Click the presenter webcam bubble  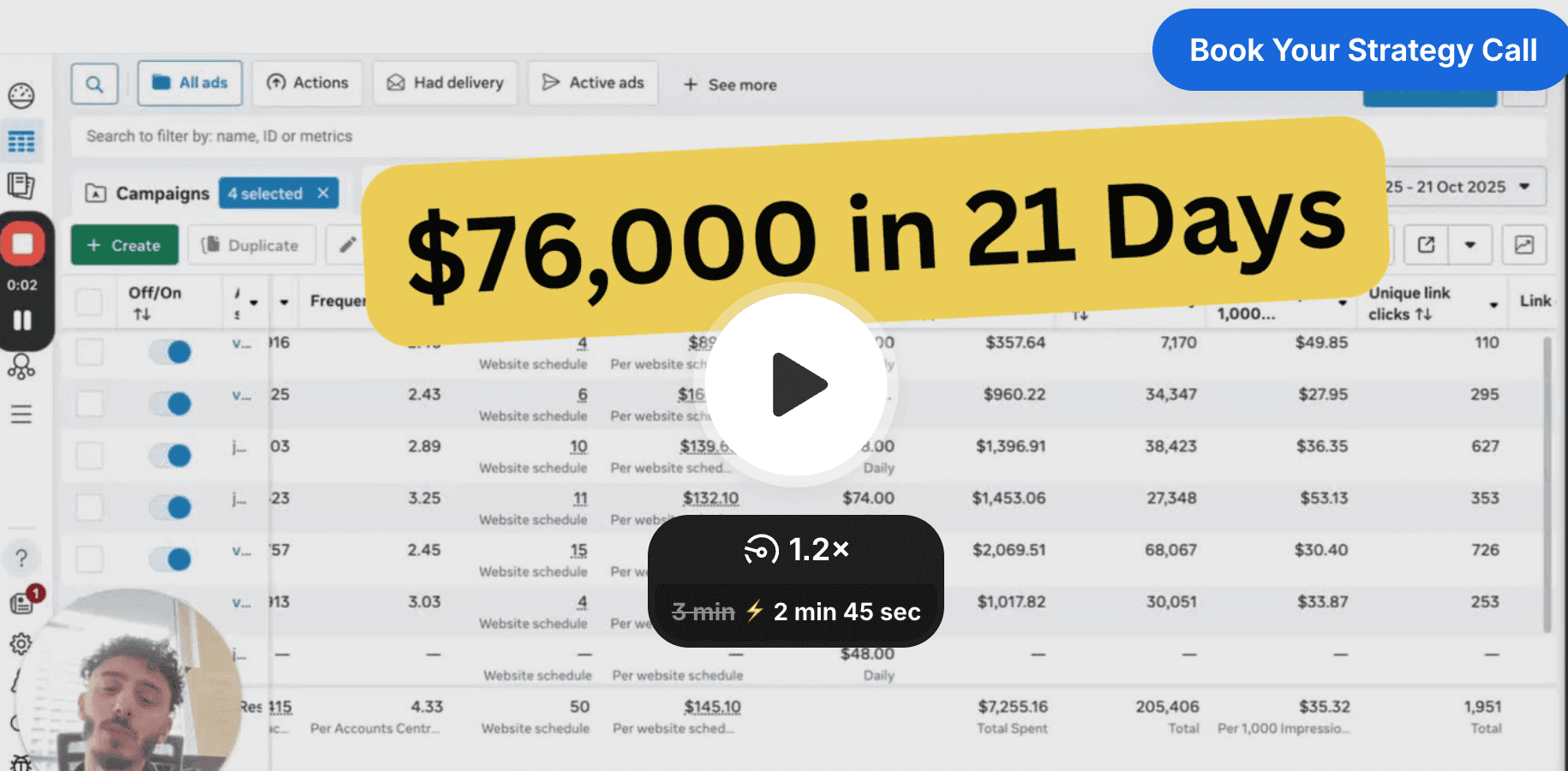click(x=129, y=681)
